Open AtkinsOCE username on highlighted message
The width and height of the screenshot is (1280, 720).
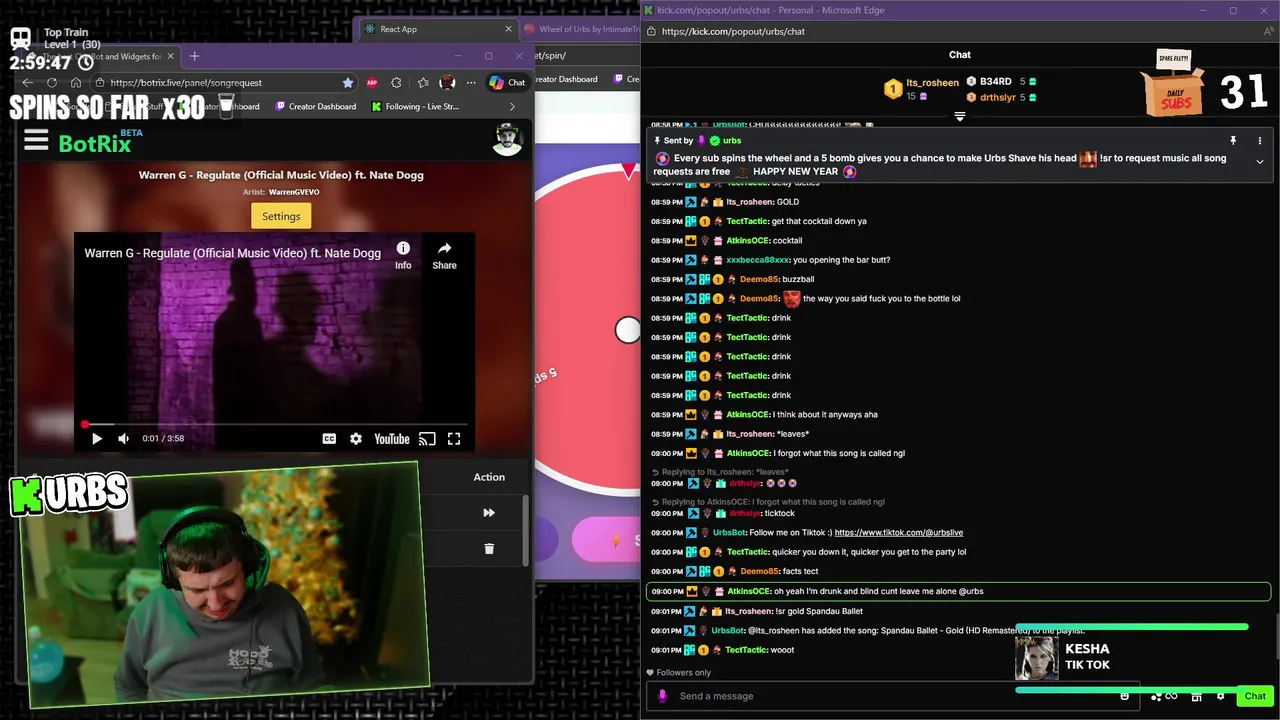click(748, 591)
